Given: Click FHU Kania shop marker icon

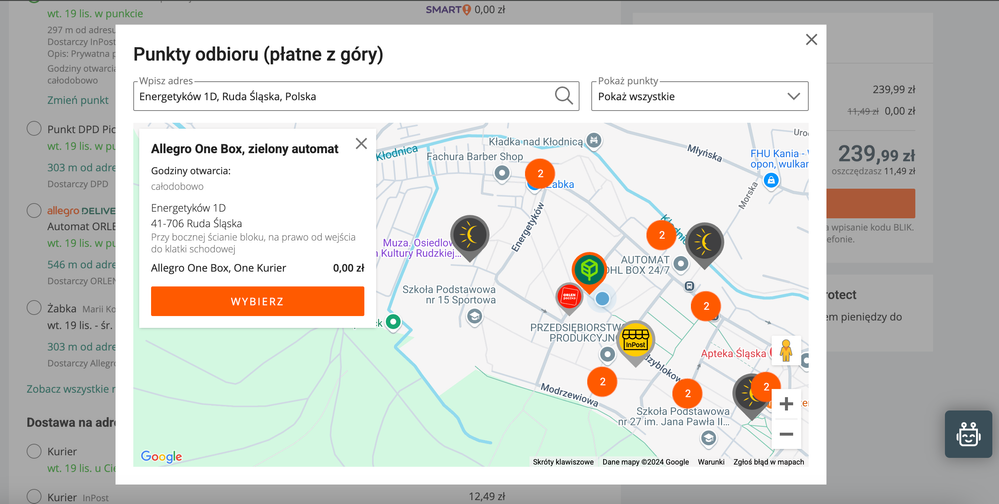Looking at the screenshot, I should 771,180.
